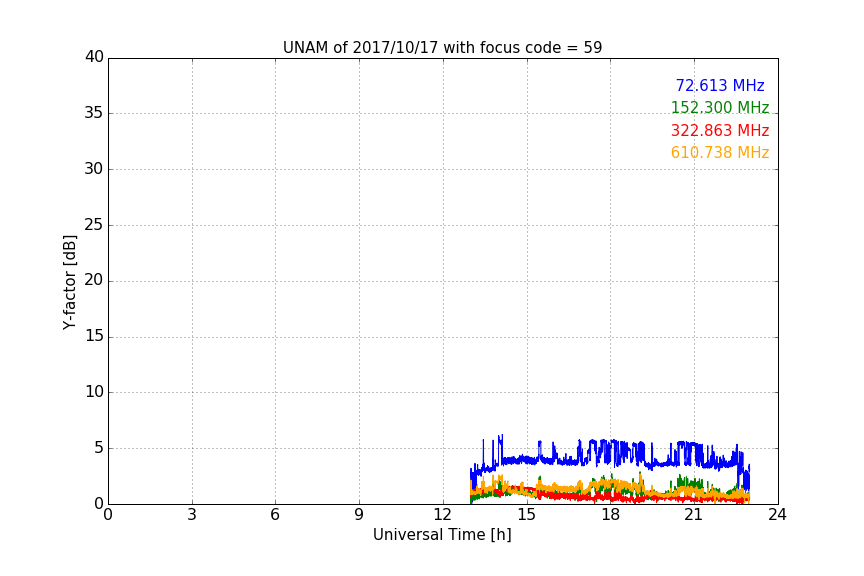Viewport: 864px width, 576px height.
Task: Click the y-axis tick label 25
Action: 94,225
